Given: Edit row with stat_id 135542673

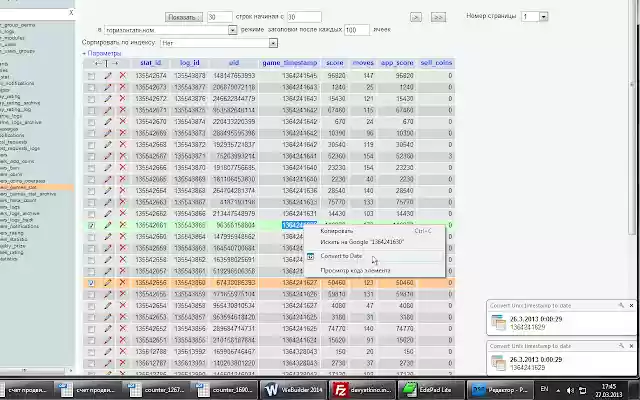Looking at the screenshot, I should [108, 87].
